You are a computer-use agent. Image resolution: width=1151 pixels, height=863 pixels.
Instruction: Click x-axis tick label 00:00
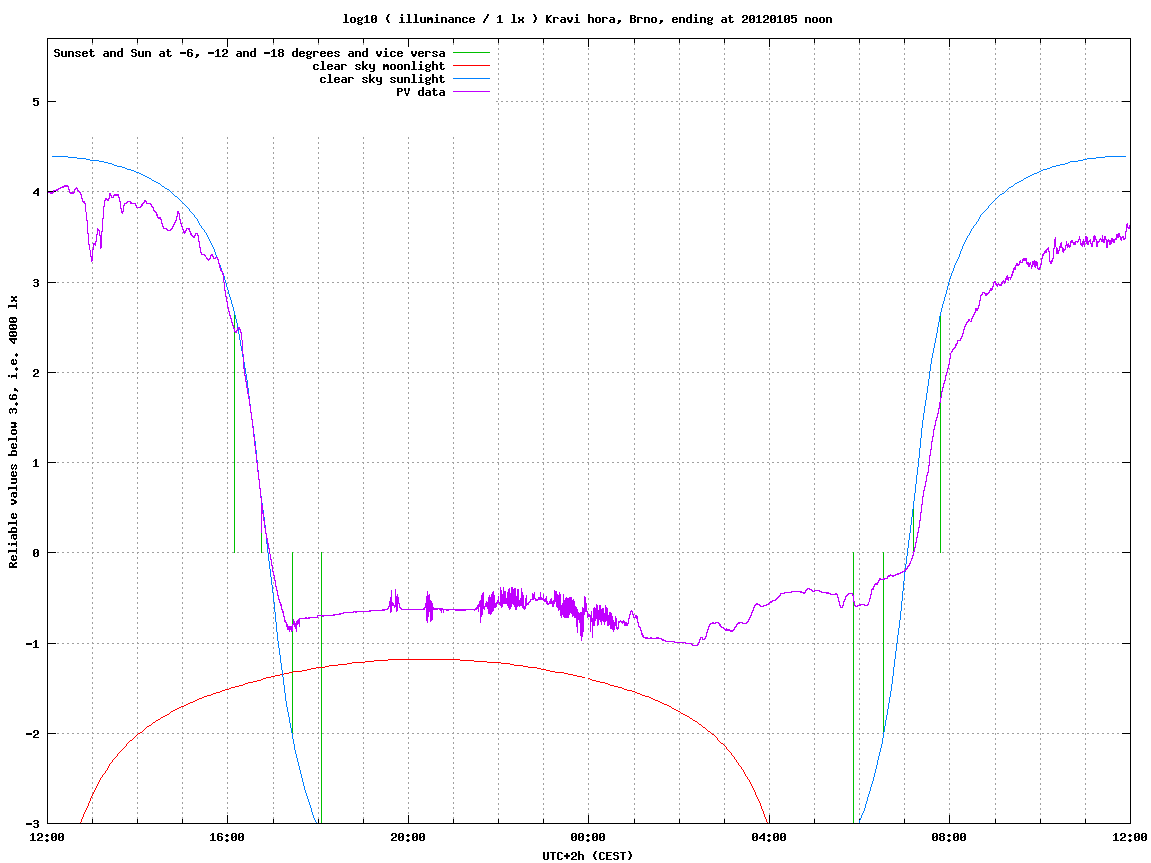(x=589, y=837)
